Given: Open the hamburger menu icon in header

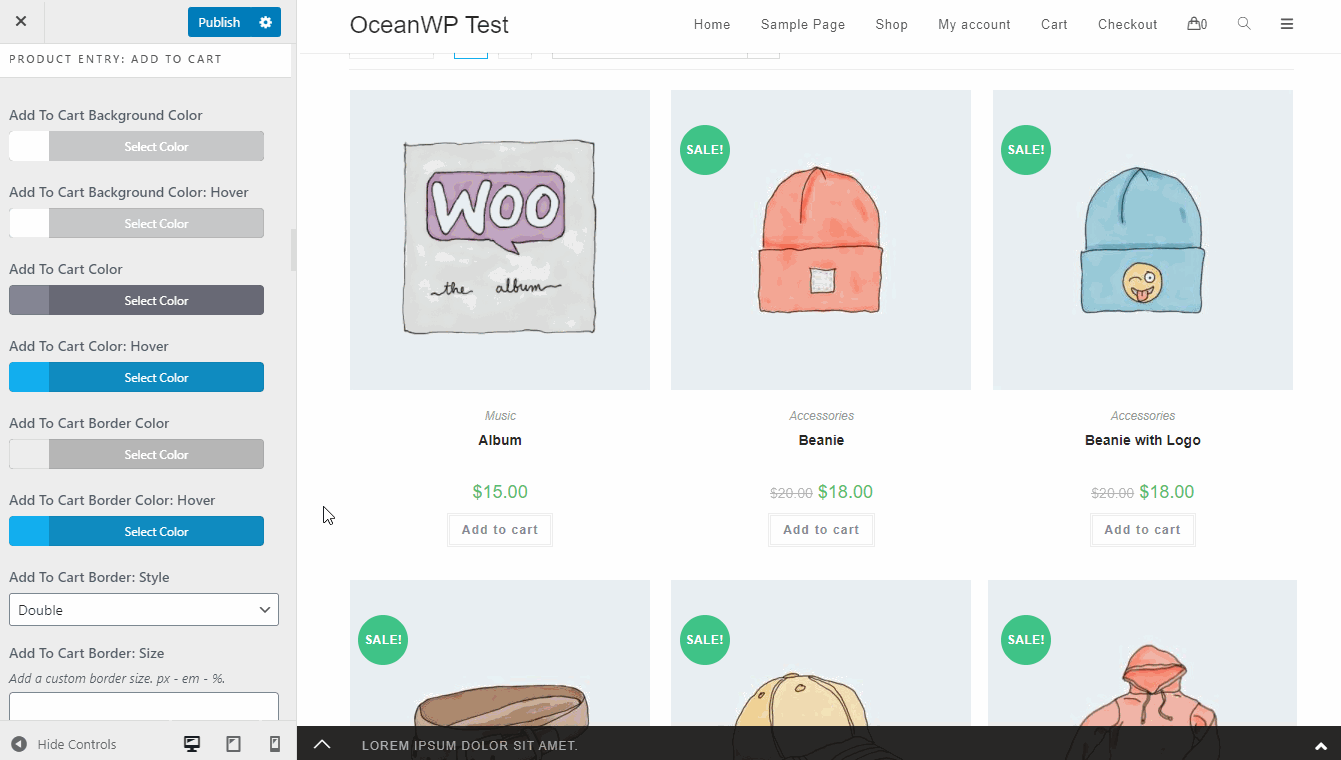Looking at the screenshot, I should 1287,24.
